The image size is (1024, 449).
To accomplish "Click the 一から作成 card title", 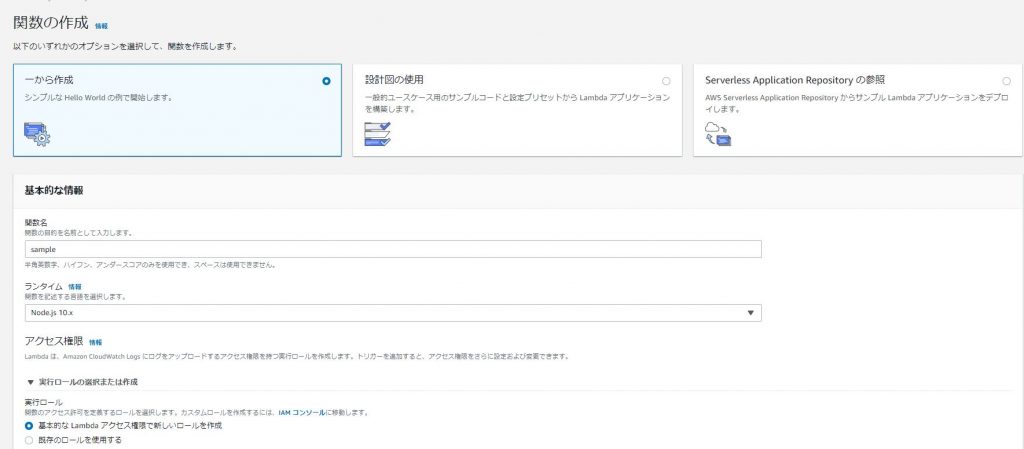I will 49,80.
